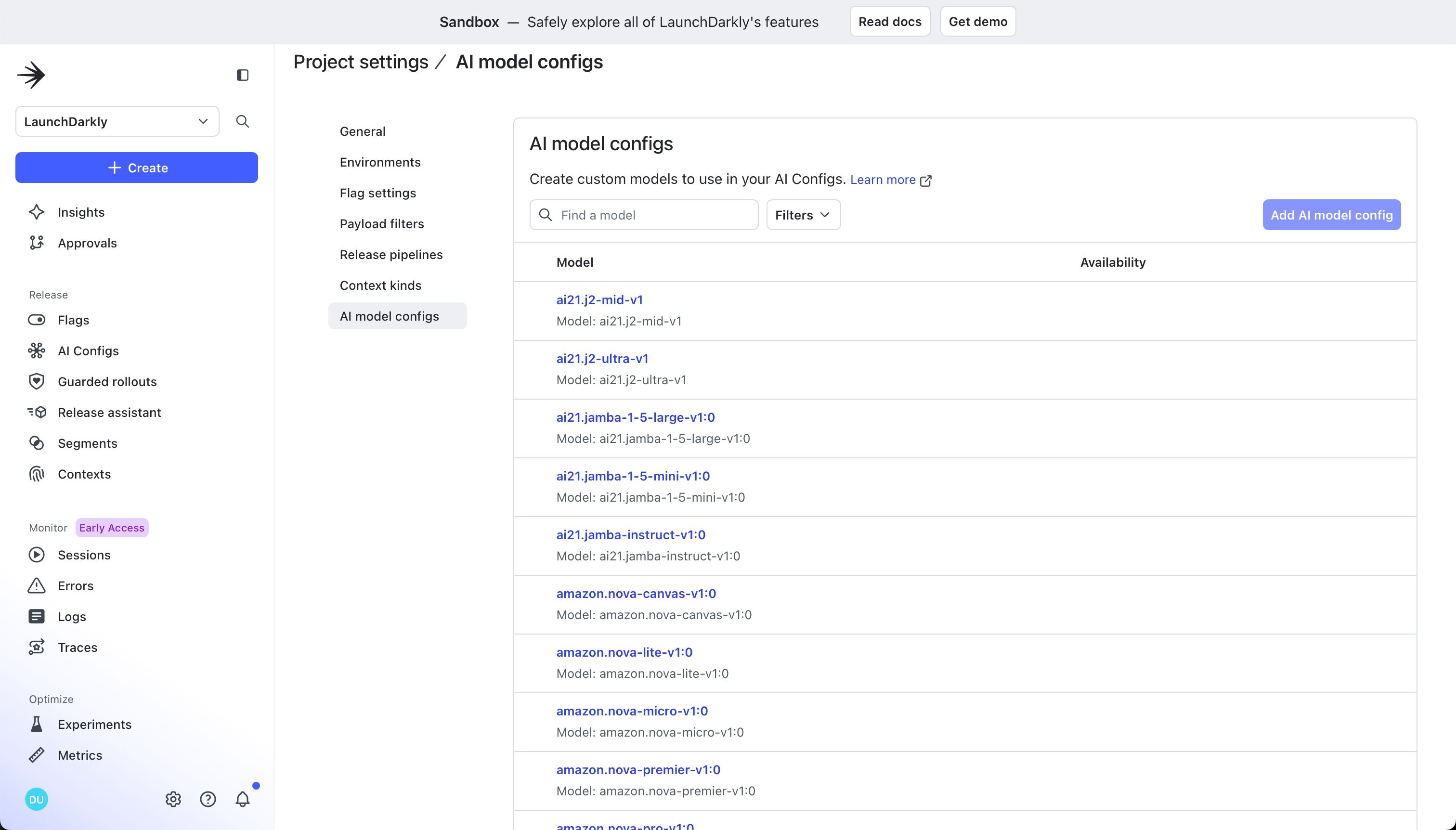Click the Flags toggle icon

click(37, 320)
